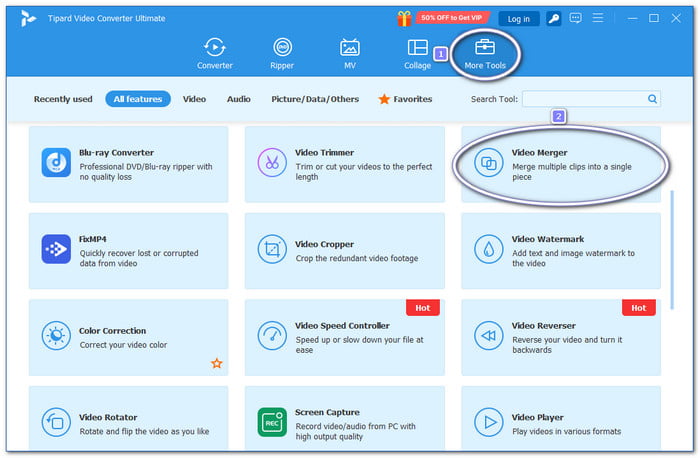The height and width of the screenshot is (458, 700).
Task: Open the More Tools toolbox
Action: click(485, 54)
